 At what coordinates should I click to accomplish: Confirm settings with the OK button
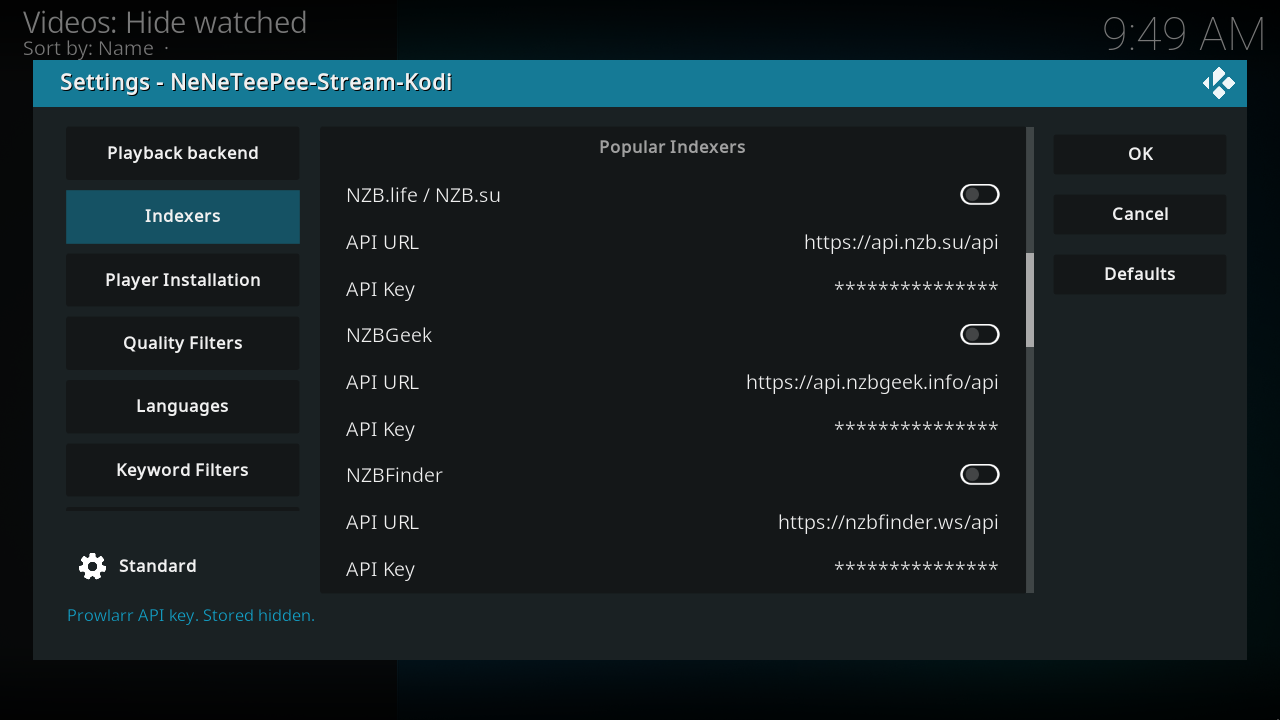pyautogui.click(x=1140, y=154)
